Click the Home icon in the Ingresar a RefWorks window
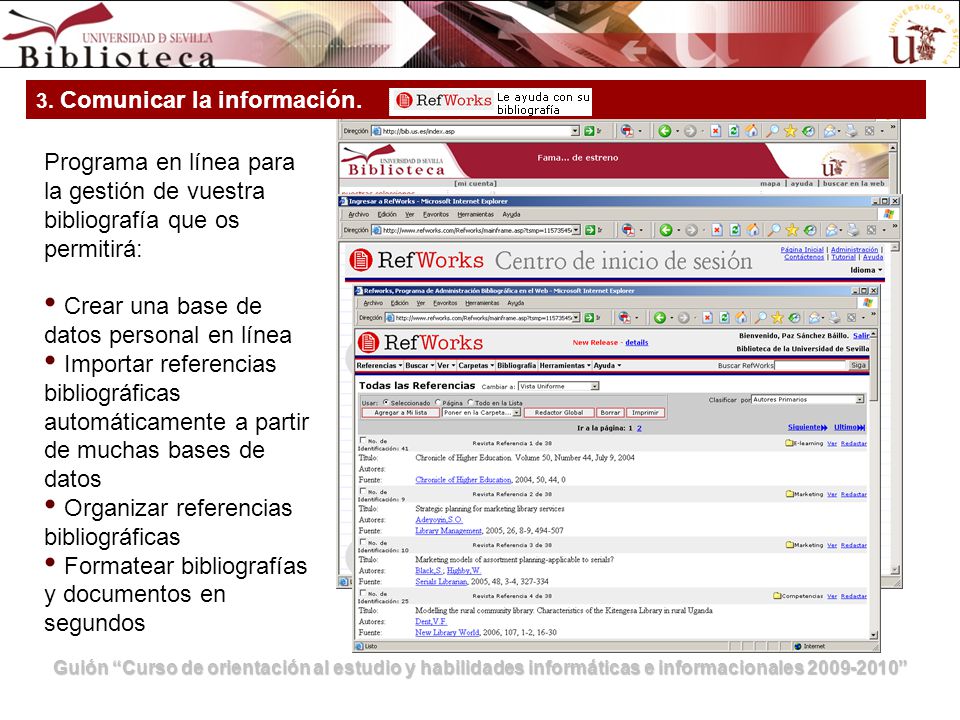Image resolution: width=960 pixels, height=720 pixels. (x=753, y=230)
